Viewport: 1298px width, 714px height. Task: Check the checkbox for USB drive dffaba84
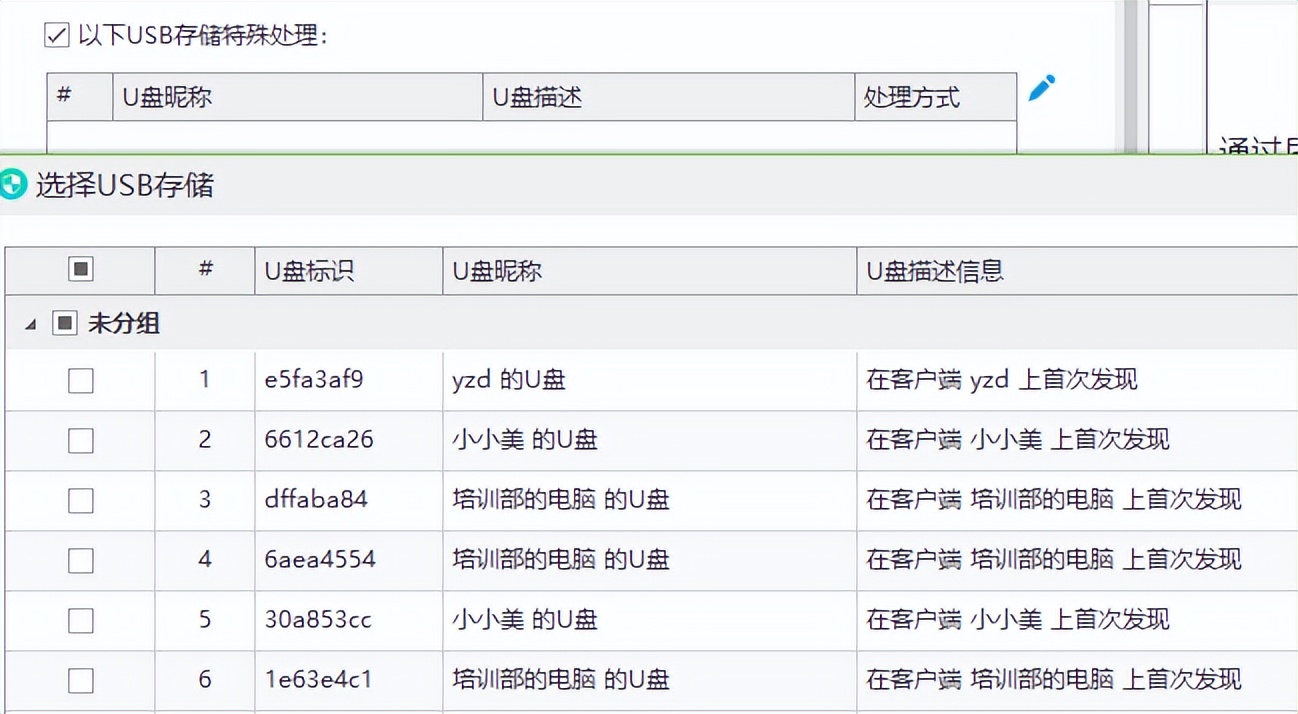(x=80, y=500)
